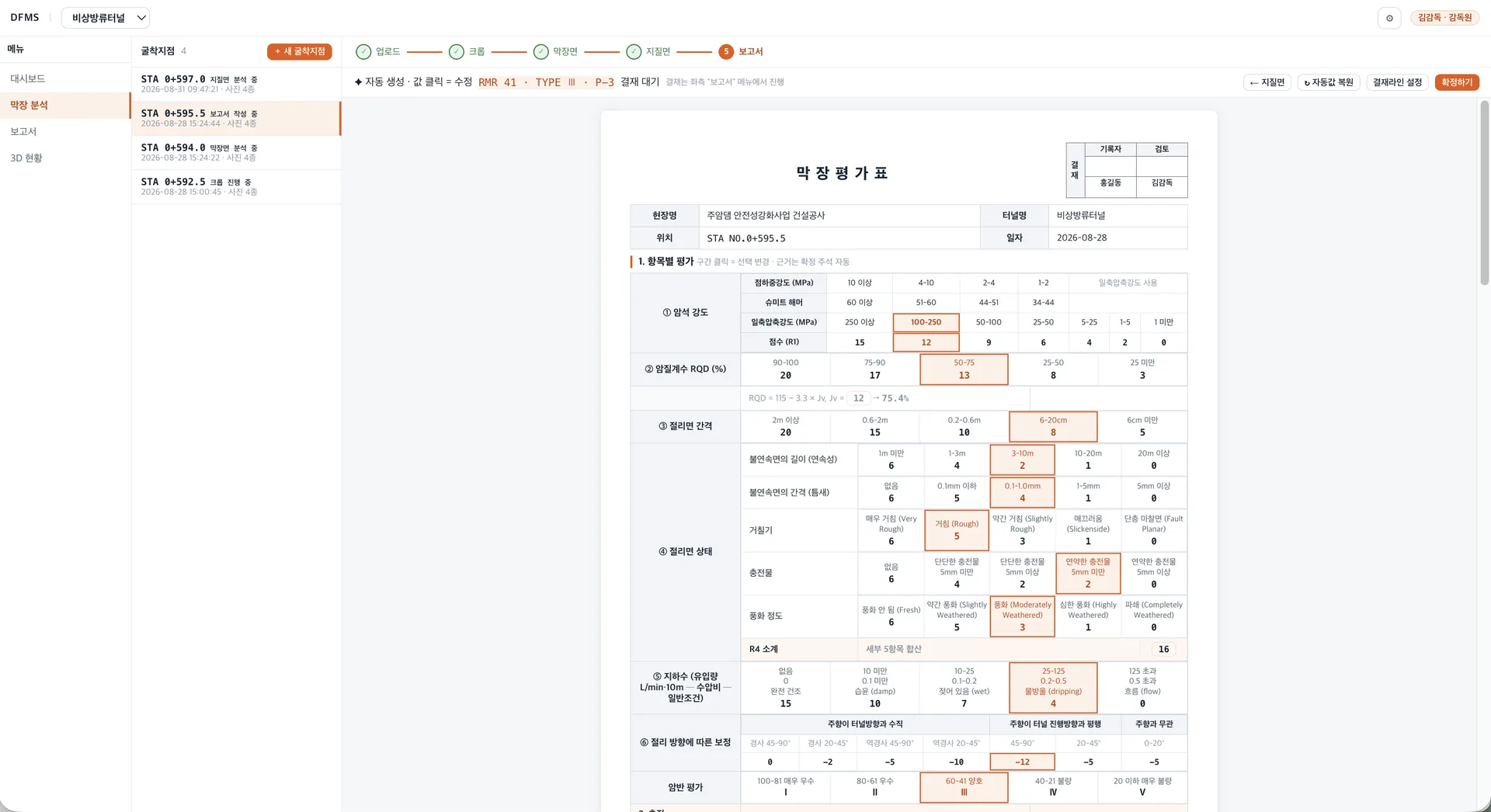1491x812 pixels.
Task: Open the 비상방류터널 tunnel dropdown
Action: tap(106, 18)
